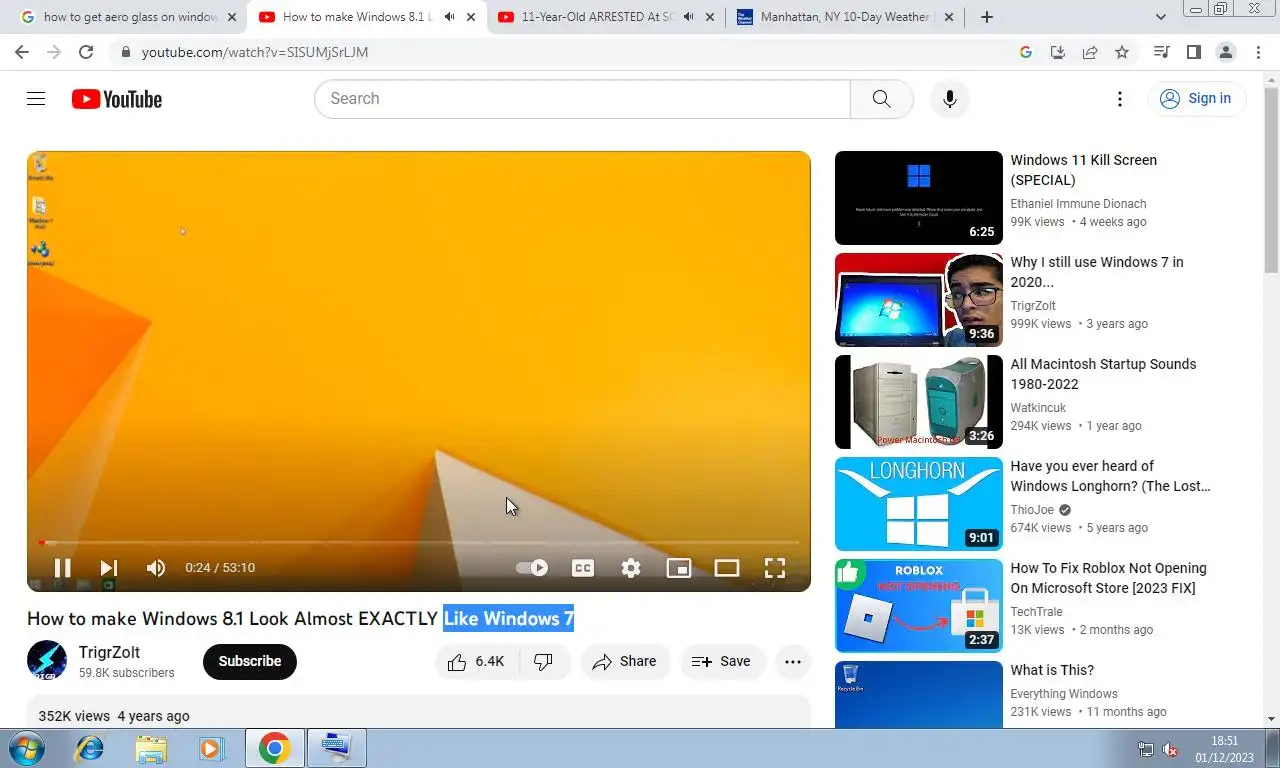The width and height of the screenshot is (1280, 768).
Task: Open 'What is This?' video title
Action: pyautogui.click(x=1052, y=670)
